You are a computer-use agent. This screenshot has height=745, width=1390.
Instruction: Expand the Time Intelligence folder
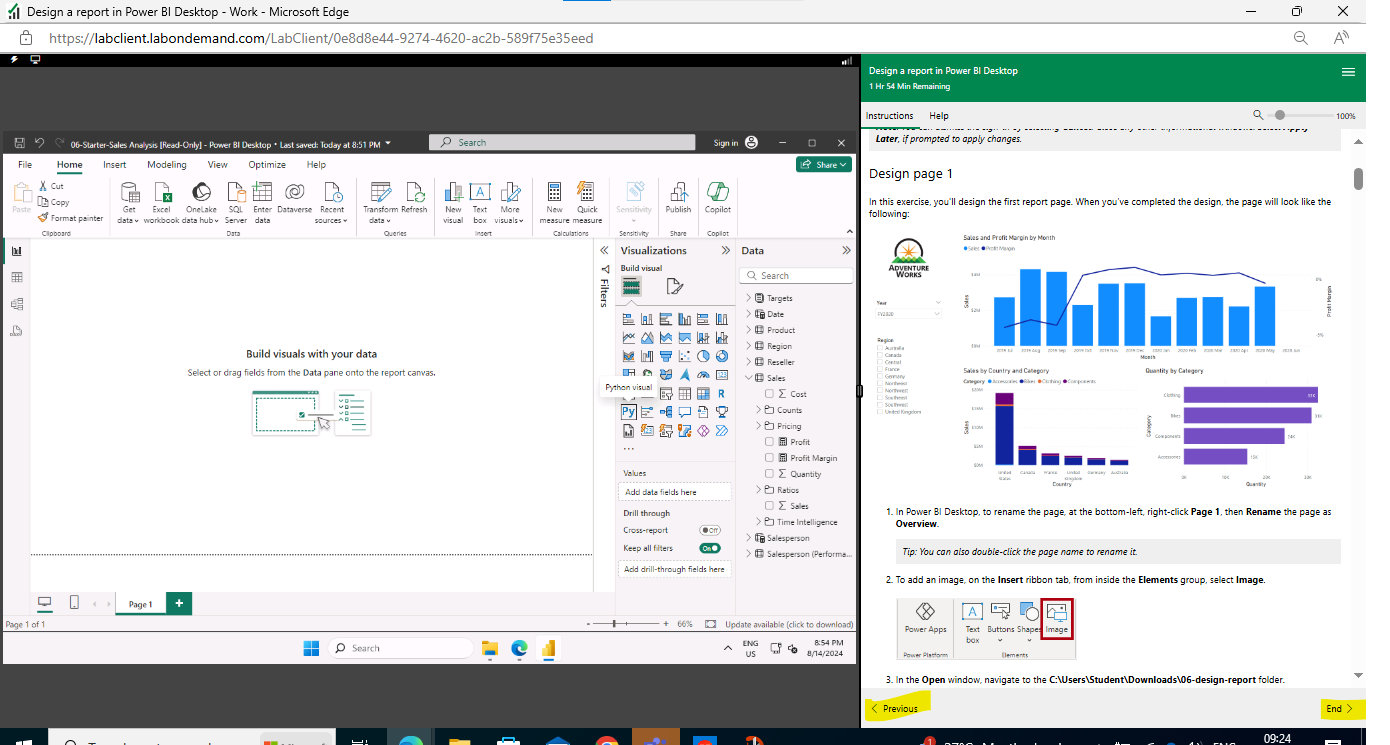(x=759, y=521)
